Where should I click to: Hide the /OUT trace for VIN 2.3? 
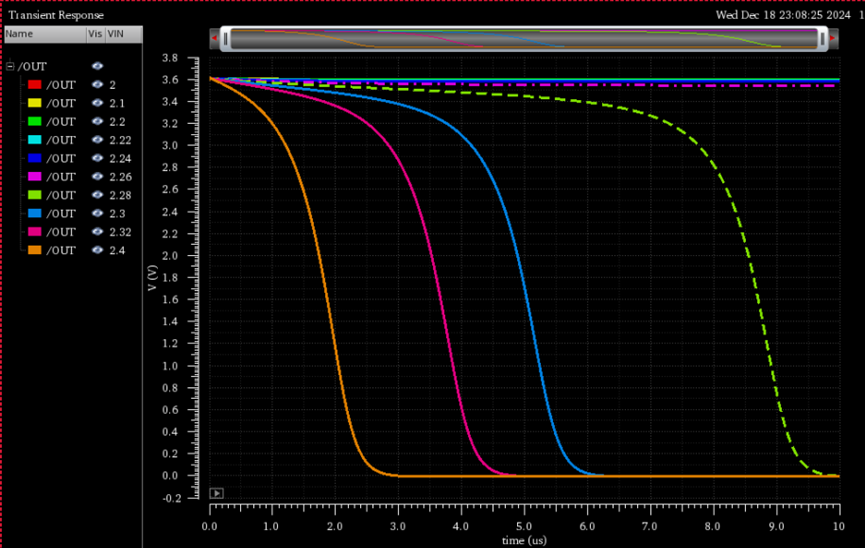[97, 213]
